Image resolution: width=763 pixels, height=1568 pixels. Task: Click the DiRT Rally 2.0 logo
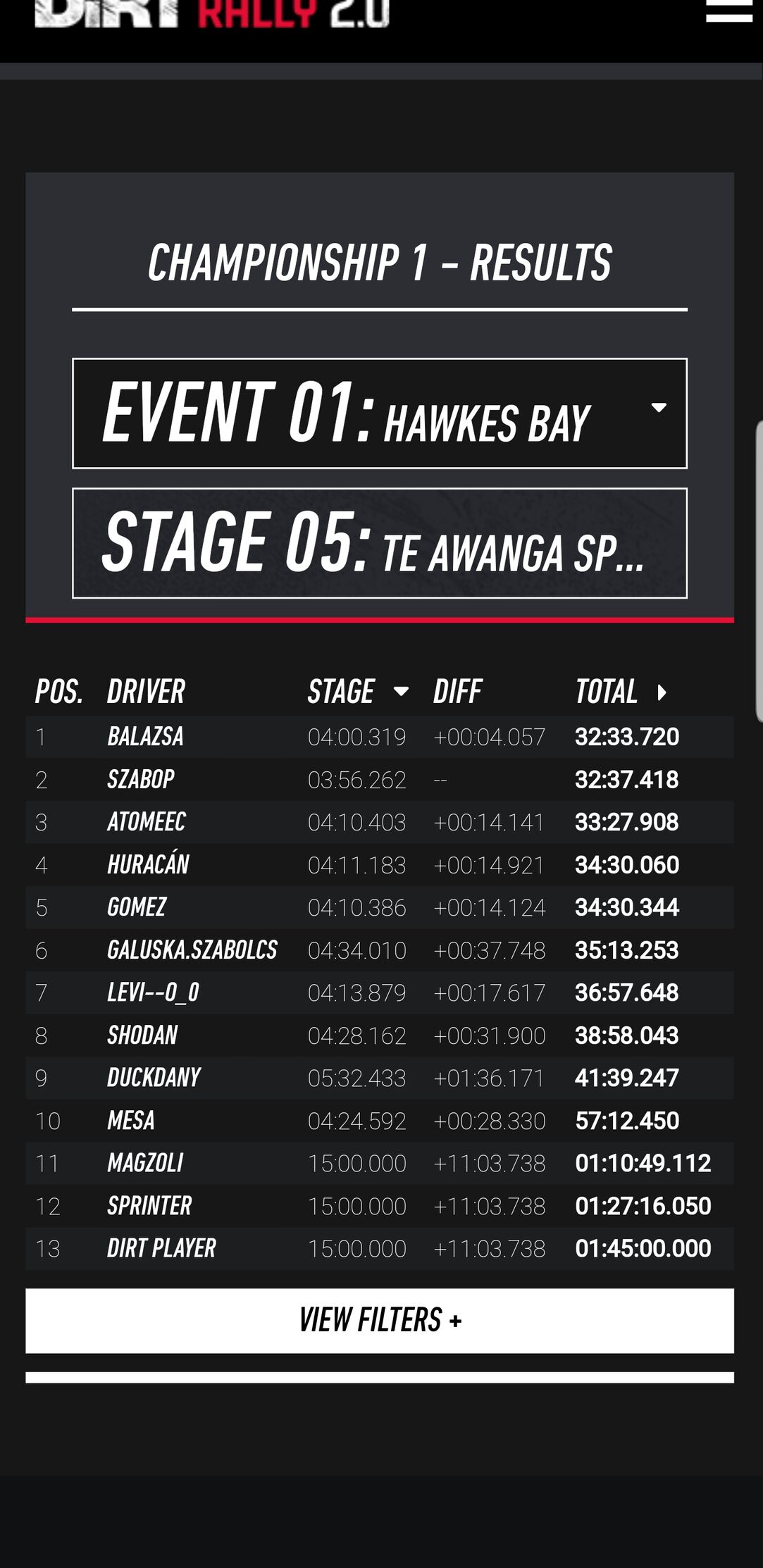tap(211, 13)
